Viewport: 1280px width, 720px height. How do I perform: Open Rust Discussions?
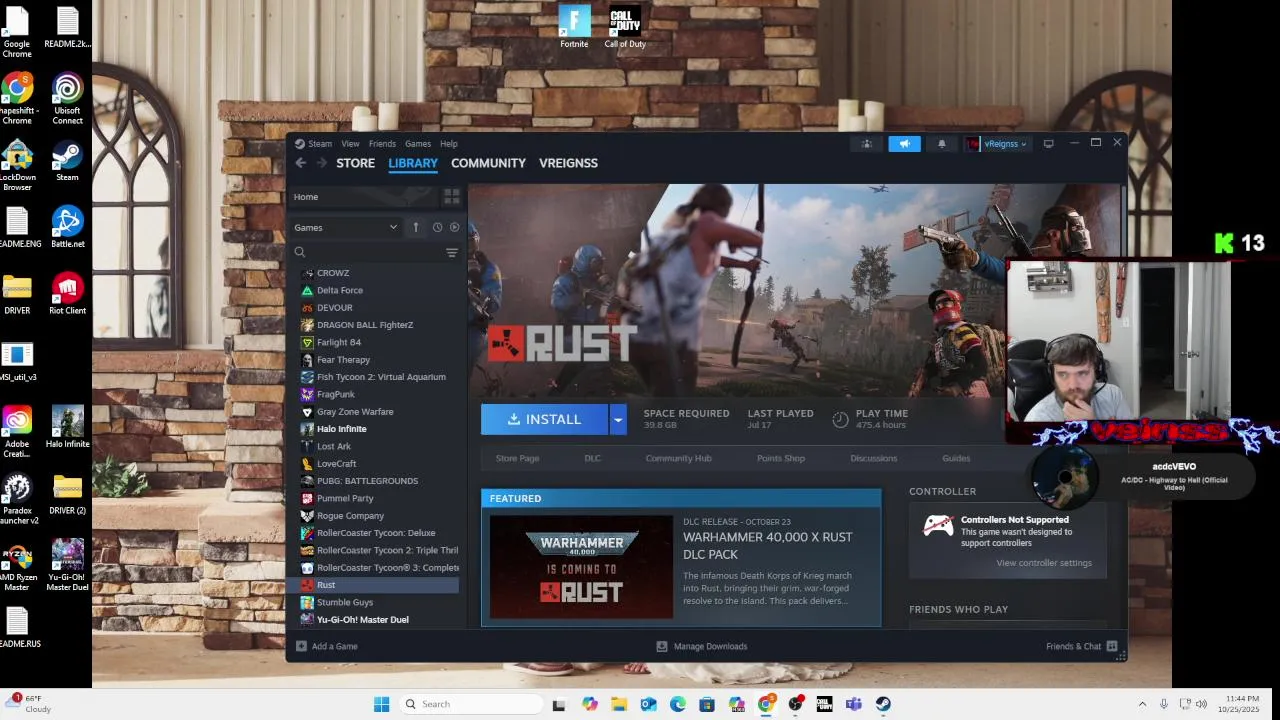[x=874, y=458]
